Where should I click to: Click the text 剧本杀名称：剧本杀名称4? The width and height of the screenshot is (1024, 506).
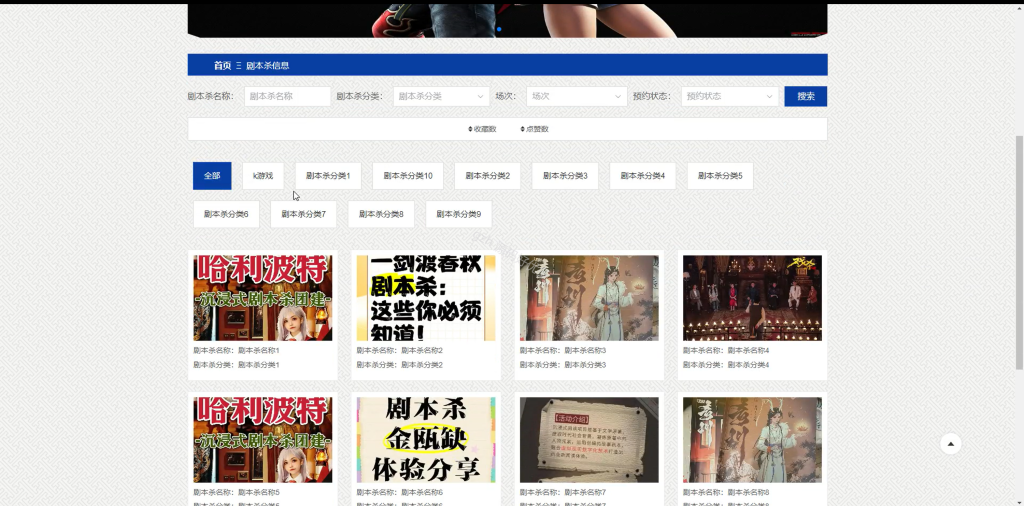click(x=726, y=351)
